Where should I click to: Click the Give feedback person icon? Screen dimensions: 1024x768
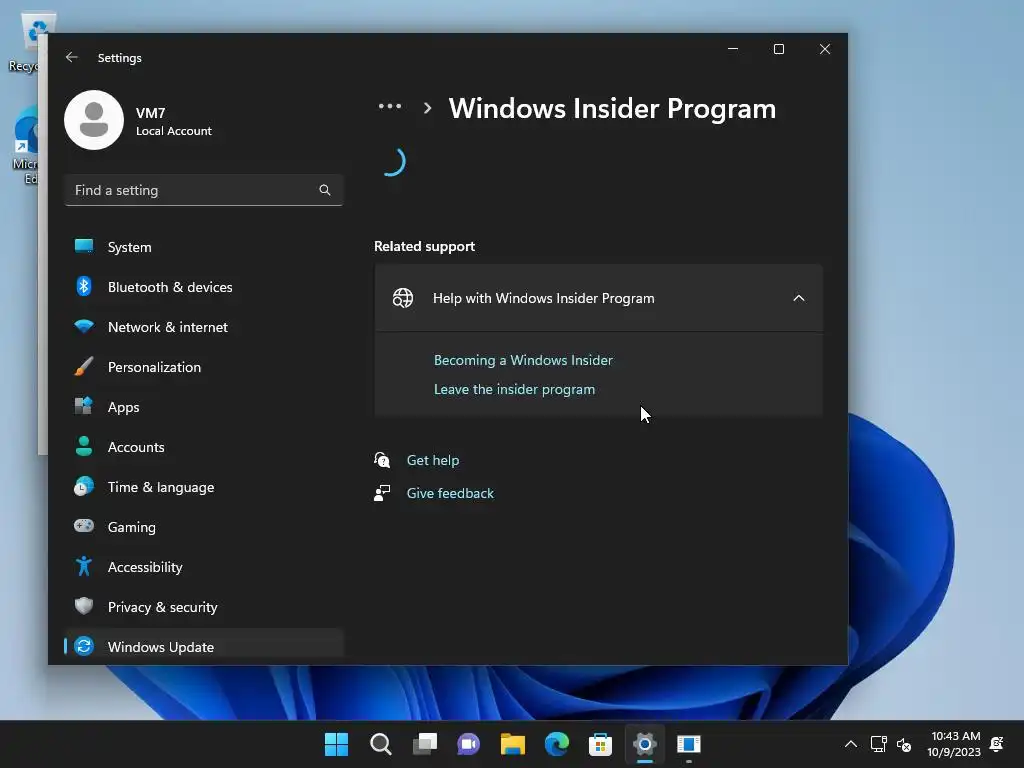pos(382,493)
